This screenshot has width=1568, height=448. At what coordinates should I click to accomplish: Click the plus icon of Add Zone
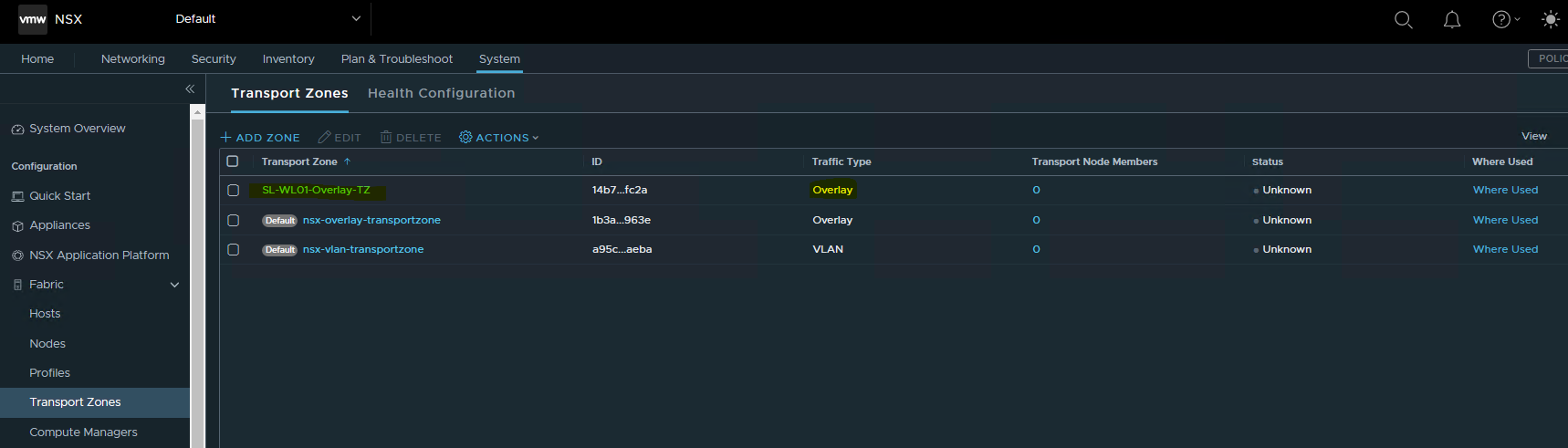click(x=226, y=138)
